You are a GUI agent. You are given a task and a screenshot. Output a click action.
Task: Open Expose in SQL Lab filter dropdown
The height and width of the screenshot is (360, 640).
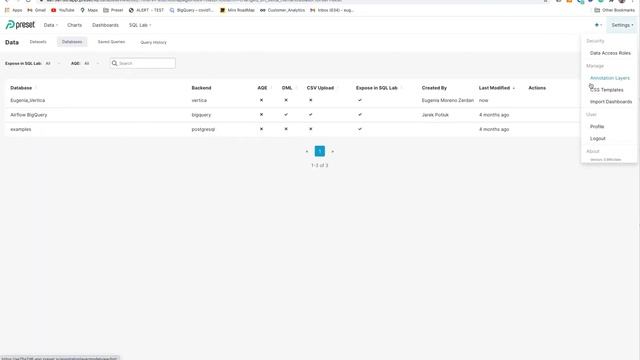[x=53, y=63]
